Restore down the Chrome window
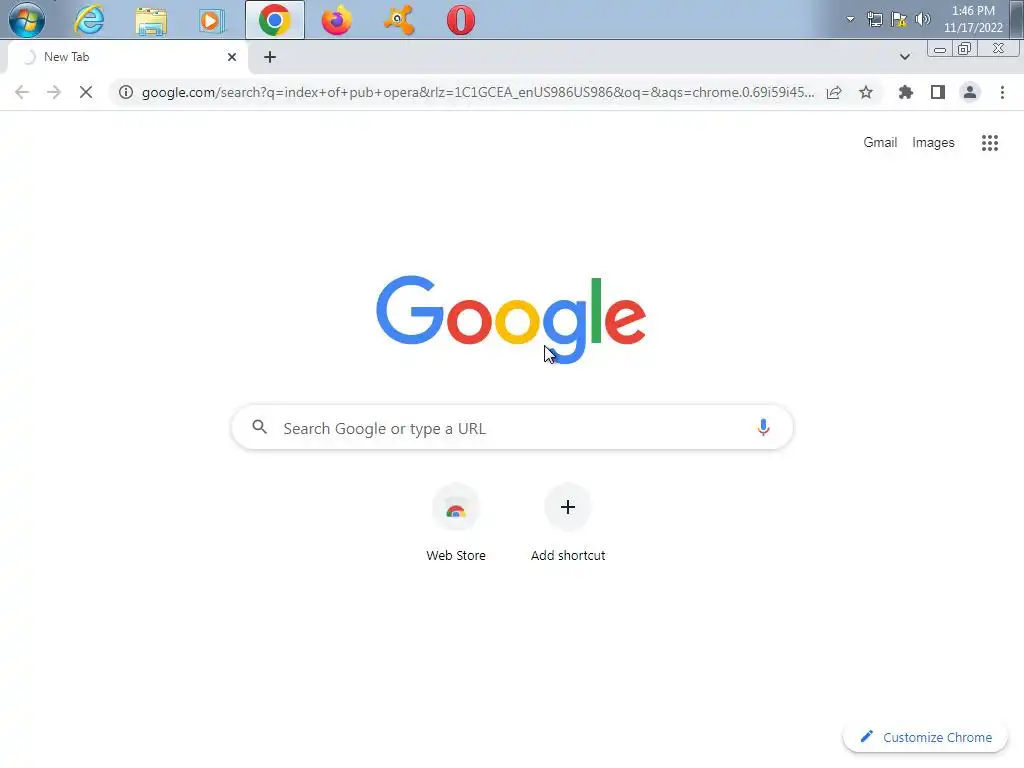The height and width of the screenshot is (768, 1024). coord(965,49)
